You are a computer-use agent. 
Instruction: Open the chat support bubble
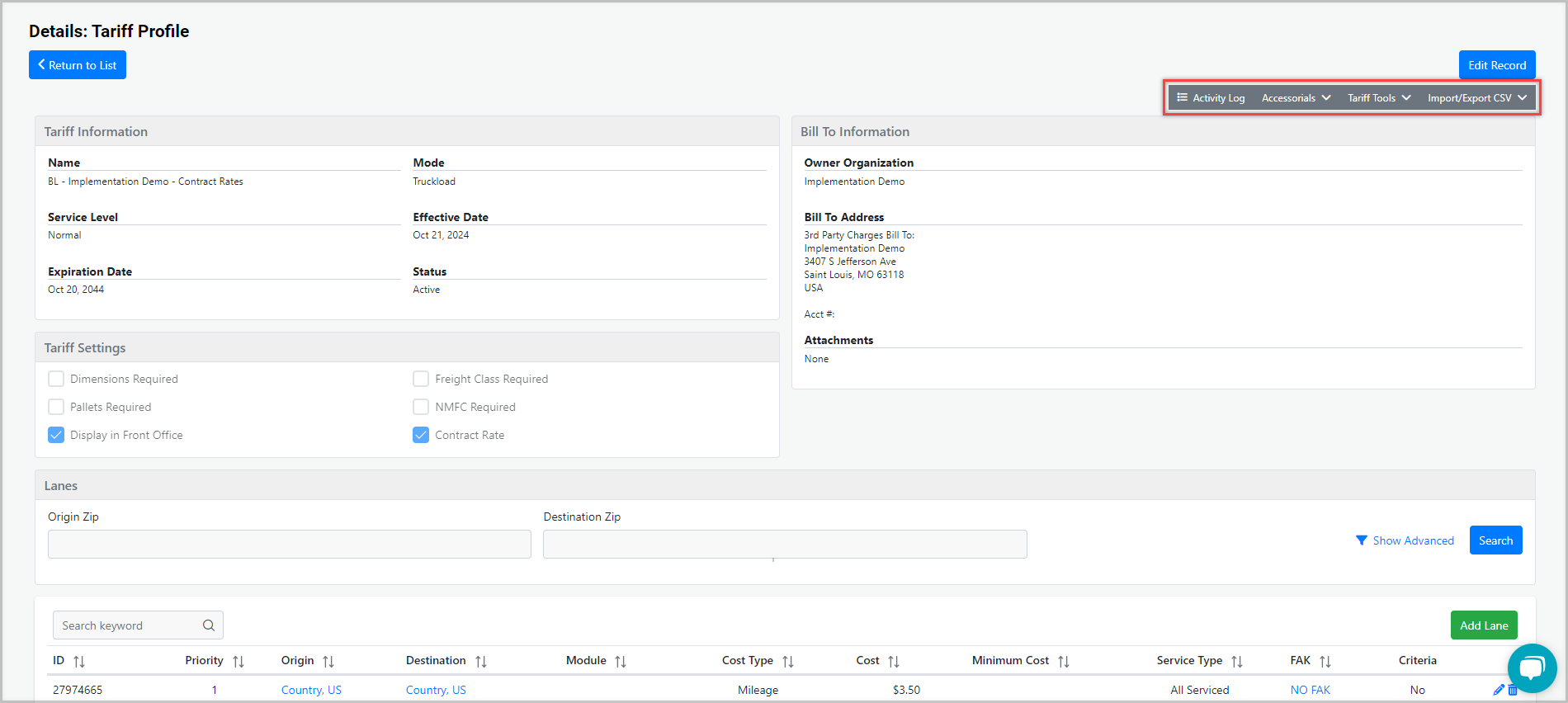(x=1532, y=668)
